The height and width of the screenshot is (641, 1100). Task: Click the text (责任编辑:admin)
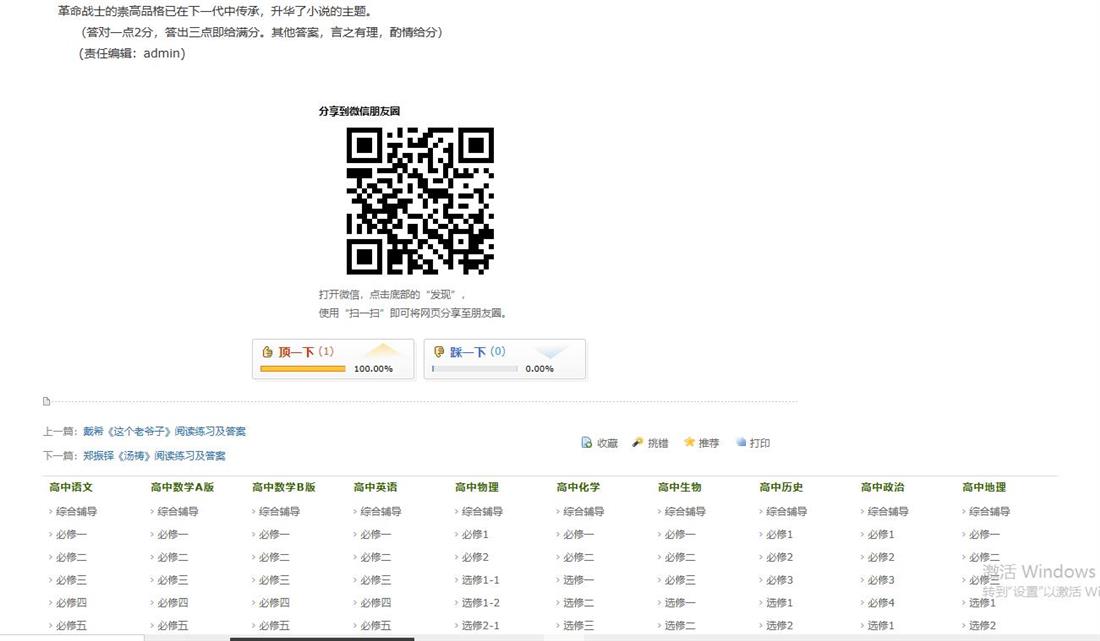pos(132,53)
